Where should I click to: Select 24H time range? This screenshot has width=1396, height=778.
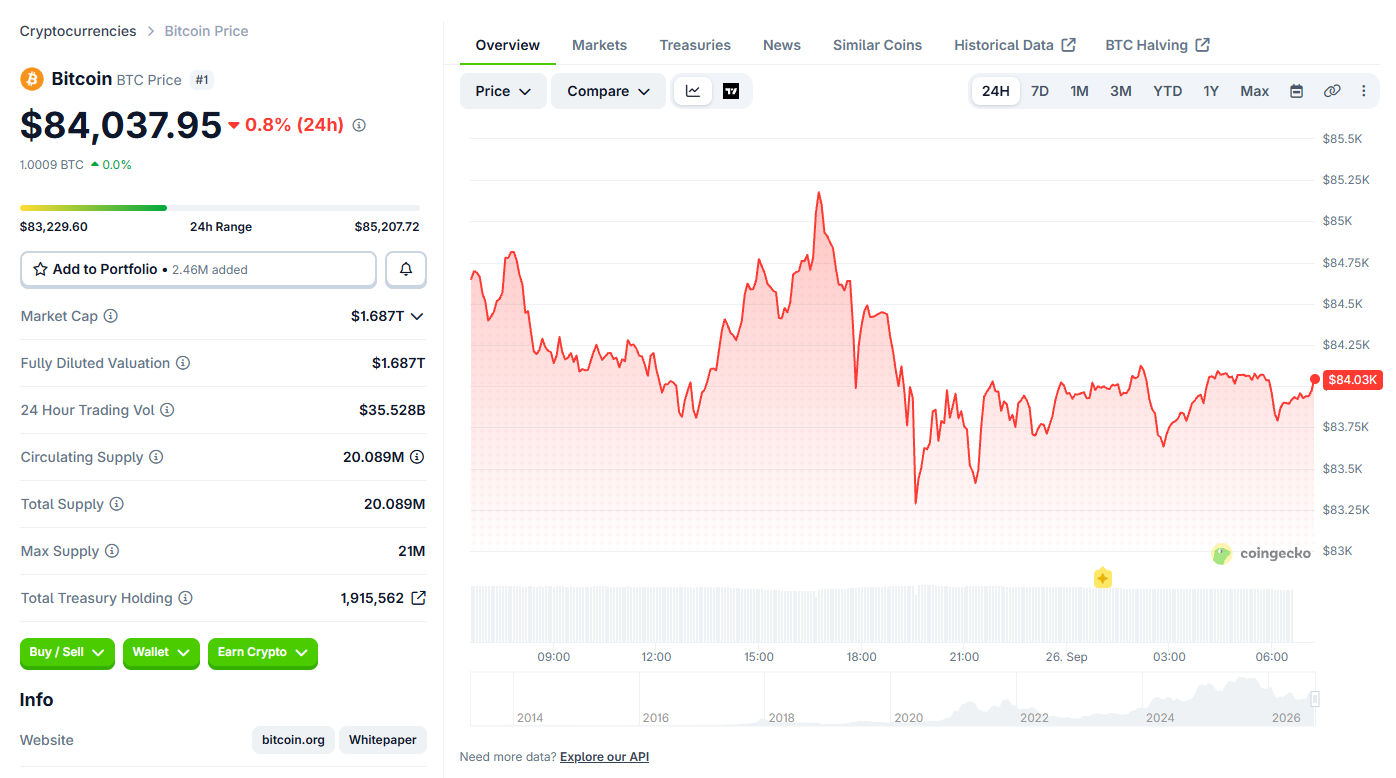tap(996, 91)
